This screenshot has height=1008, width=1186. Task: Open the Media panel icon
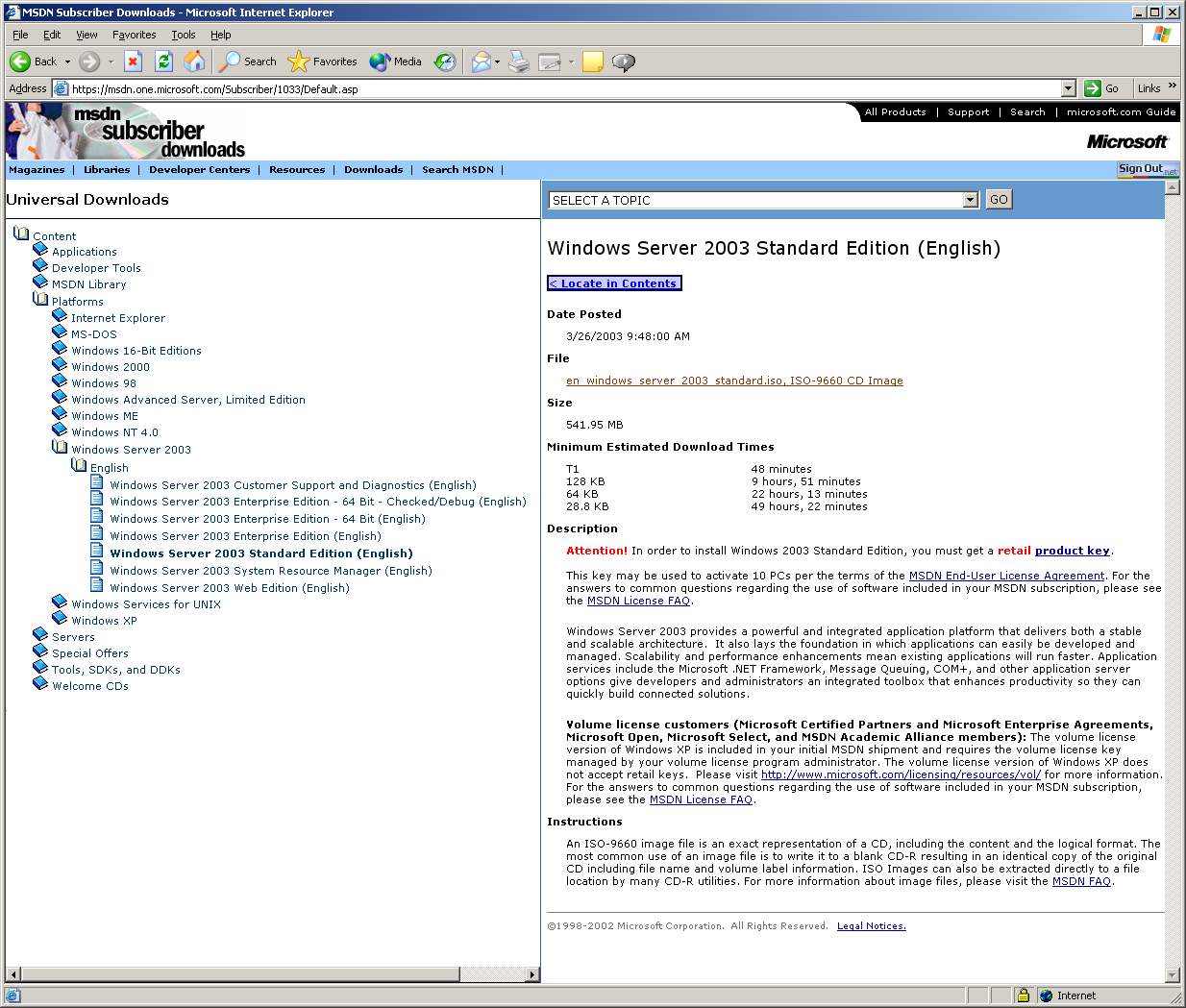coord(379,61)
